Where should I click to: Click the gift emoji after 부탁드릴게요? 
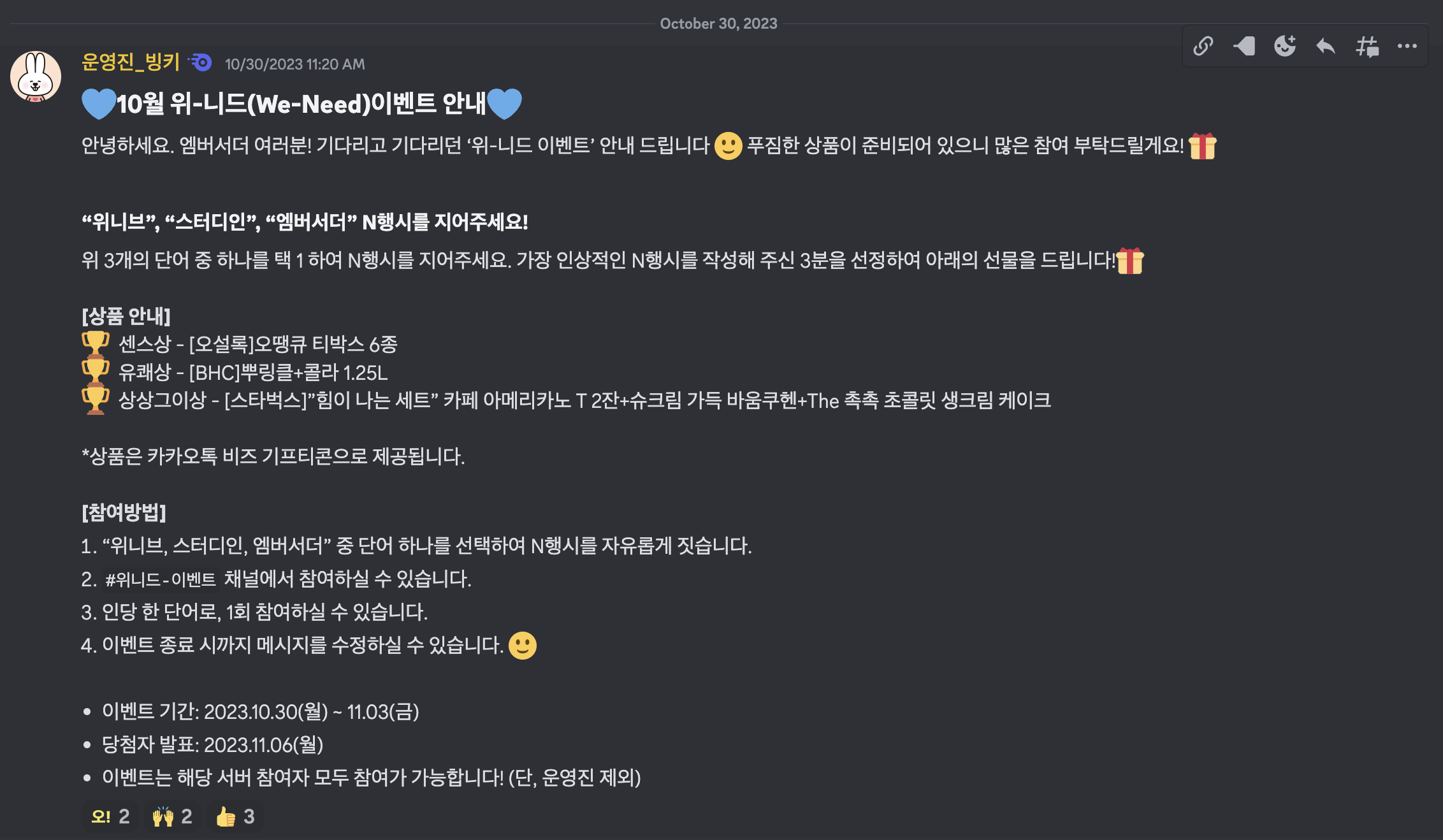(x=1203, y=146)
